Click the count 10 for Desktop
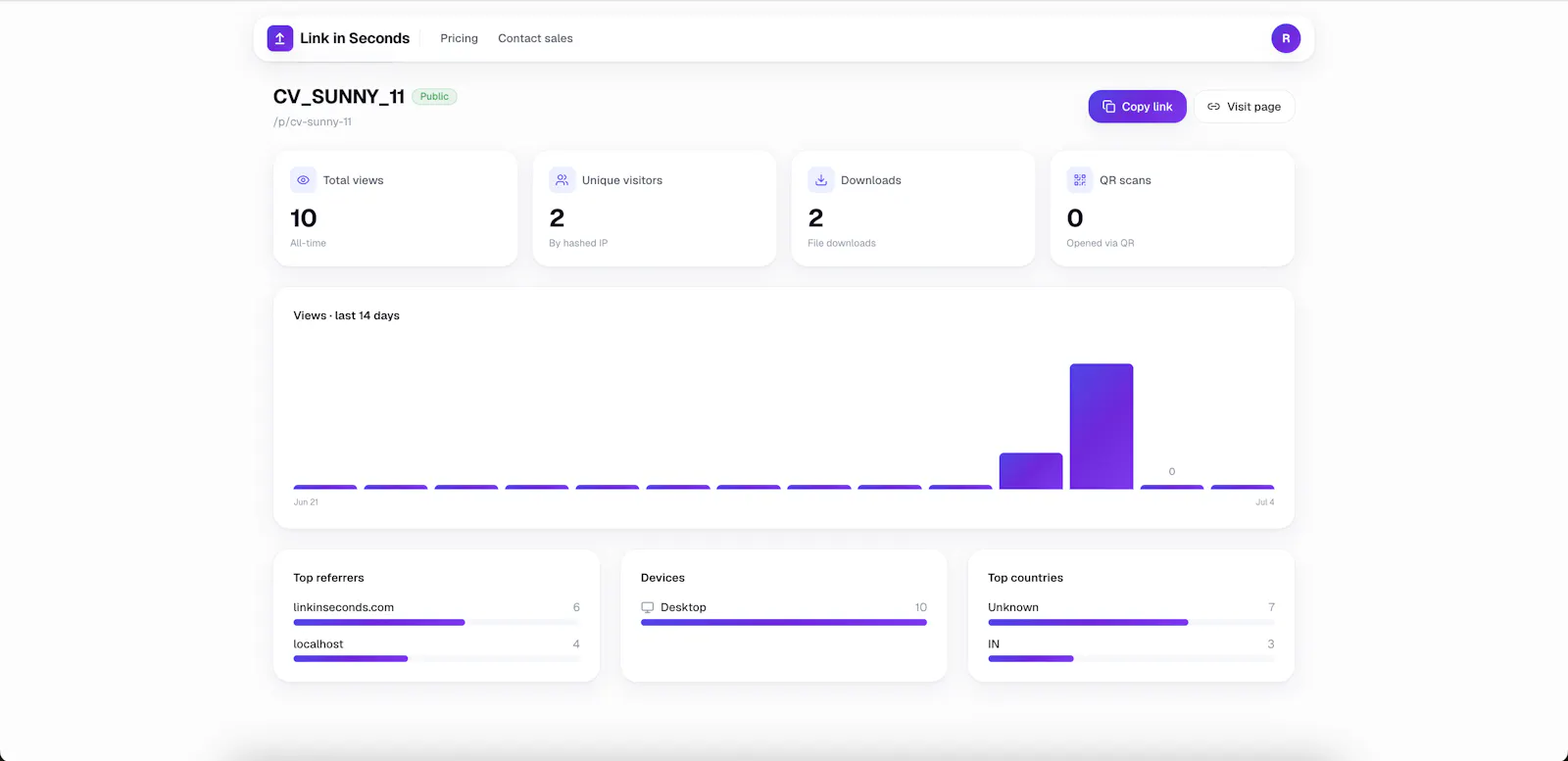 coord(921,607)
